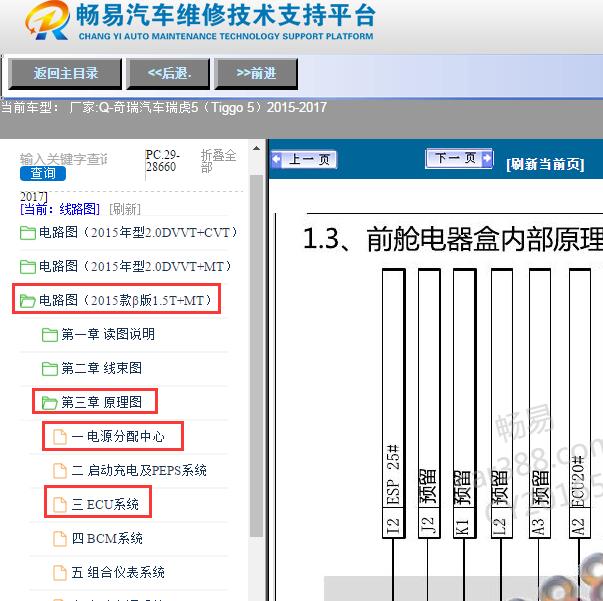Refresh page with [刷新当前页]
This screenshot has width=603, height=601.
point(545,164)
